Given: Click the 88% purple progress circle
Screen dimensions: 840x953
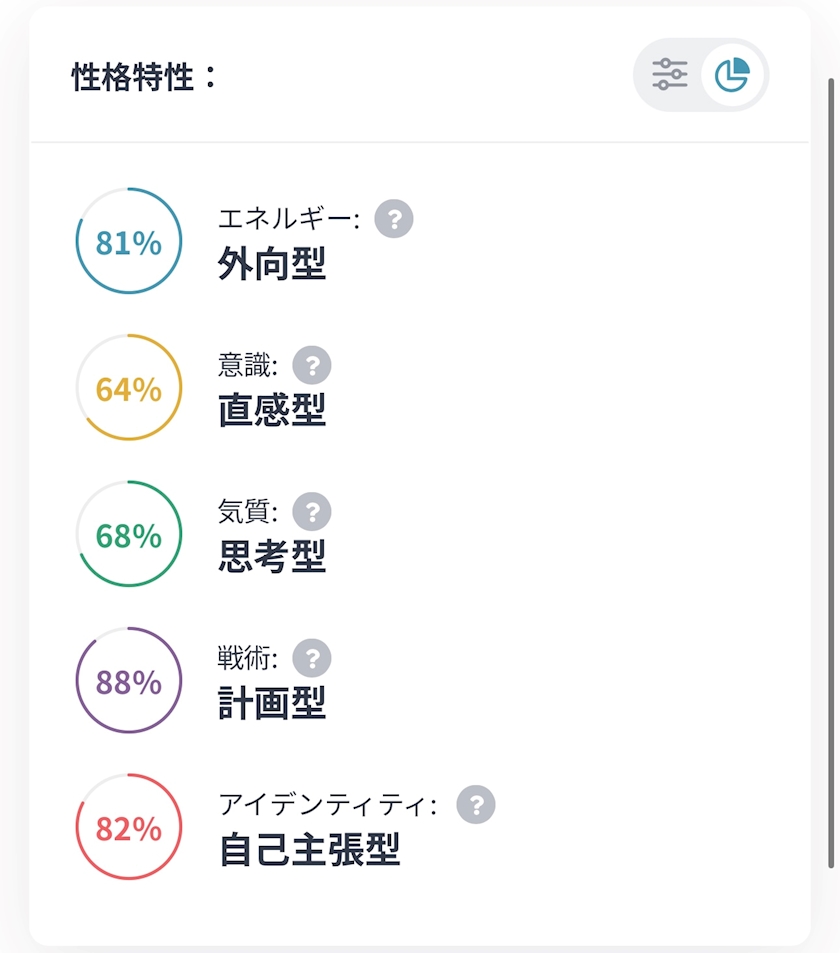Looking at the screenshot, I should click(x=129, y=681).
